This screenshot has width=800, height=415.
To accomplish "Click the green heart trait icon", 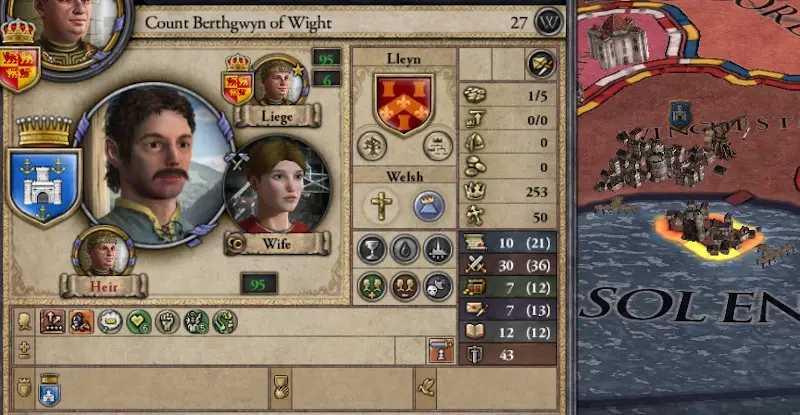I will pos(139,322).
